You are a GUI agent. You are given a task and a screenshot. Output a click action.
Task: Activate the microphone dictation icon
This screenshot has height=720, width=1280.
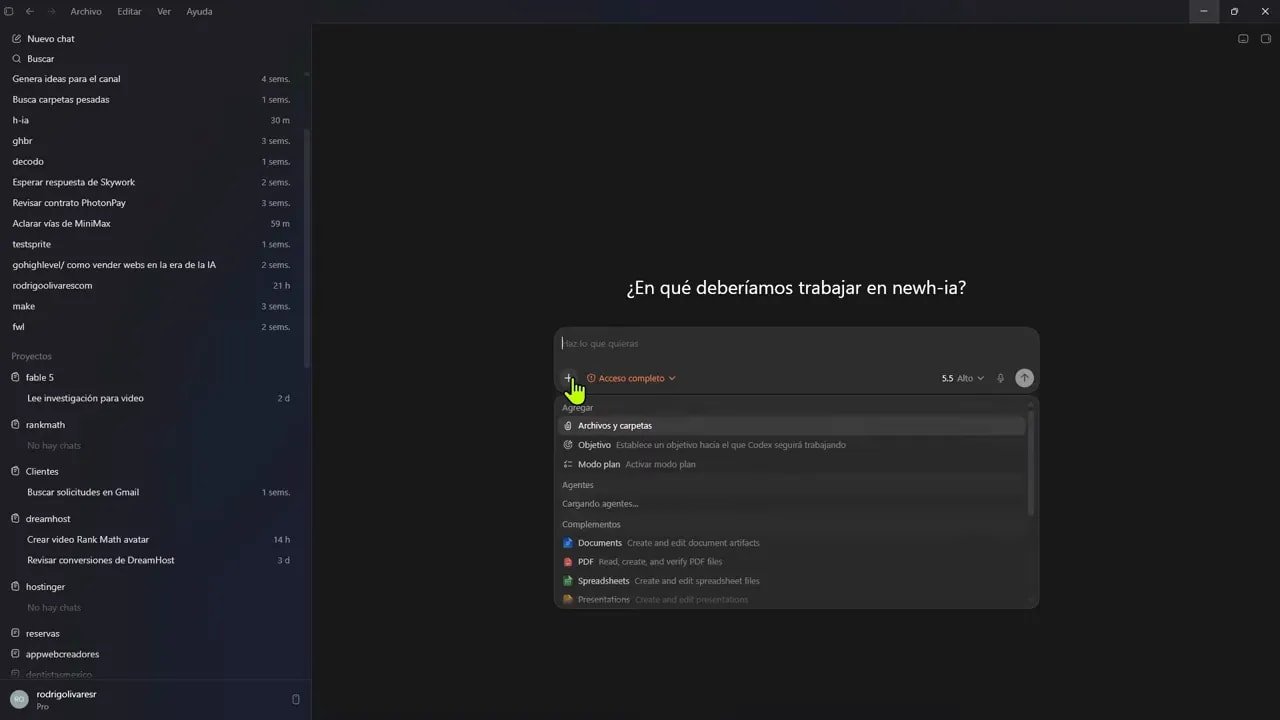click(1000, 378)
